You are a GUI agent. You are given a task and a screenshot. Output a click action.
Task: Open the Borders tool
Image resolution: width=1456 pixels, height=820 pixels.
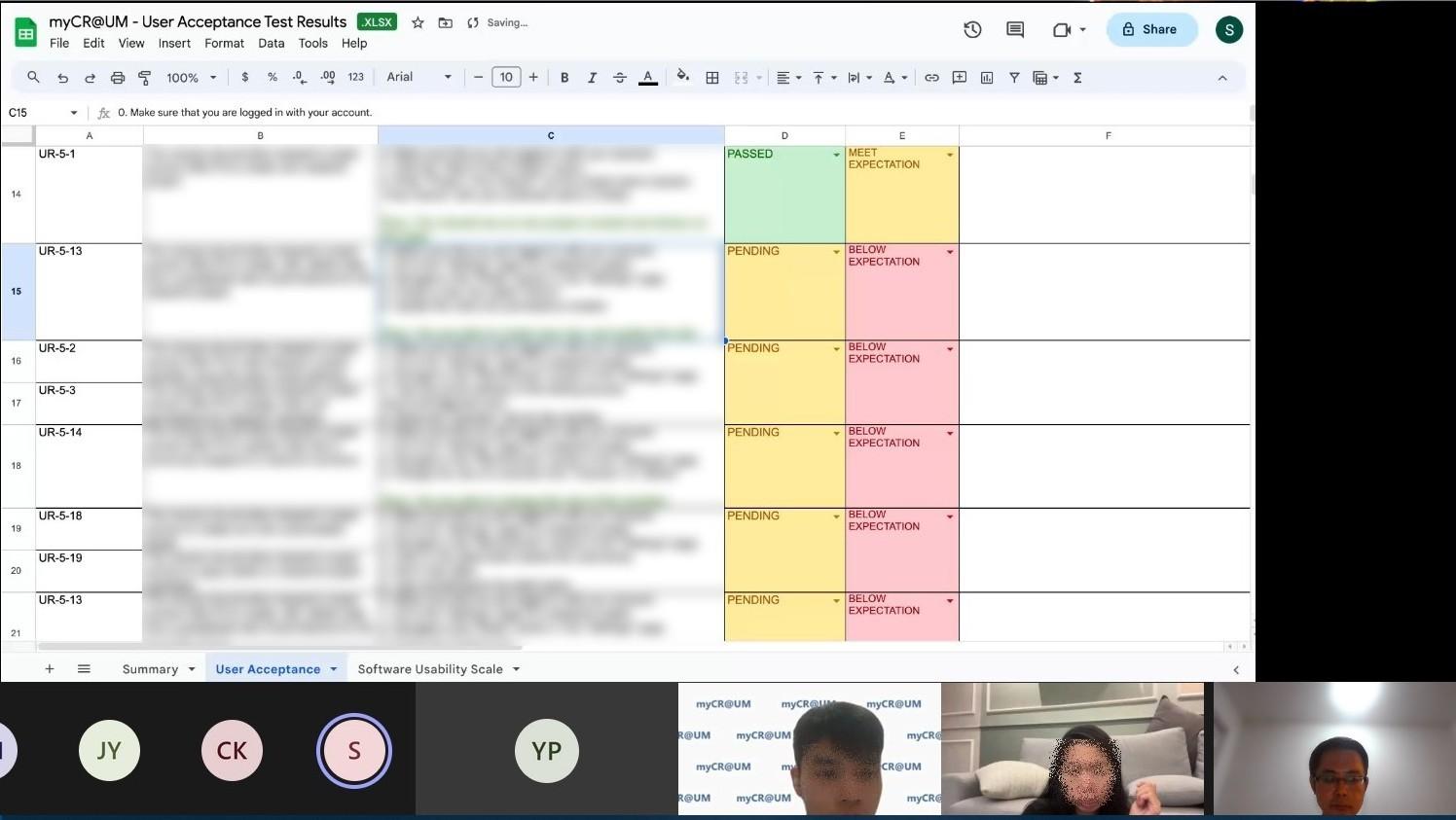click(712, 77)
